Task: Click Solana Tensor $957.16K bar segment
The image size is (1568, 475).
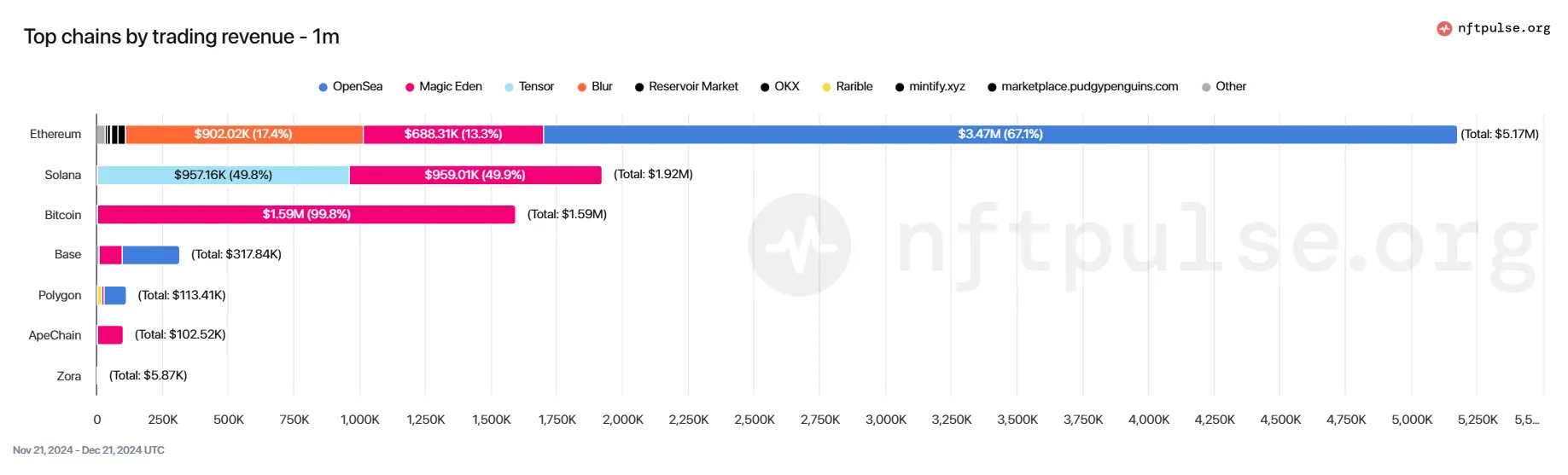Action: tap(223, 175)
